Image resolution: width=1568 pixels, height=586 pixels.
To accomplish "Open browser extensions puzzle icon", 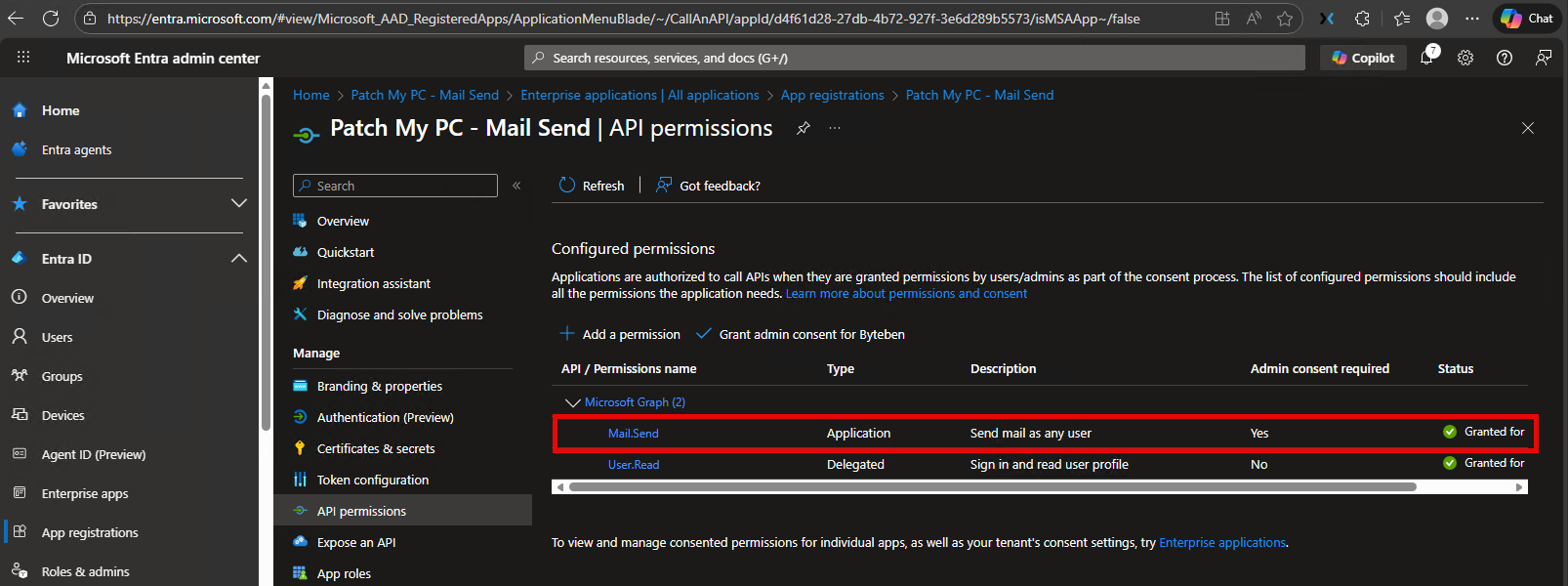I will (1362, 19).
